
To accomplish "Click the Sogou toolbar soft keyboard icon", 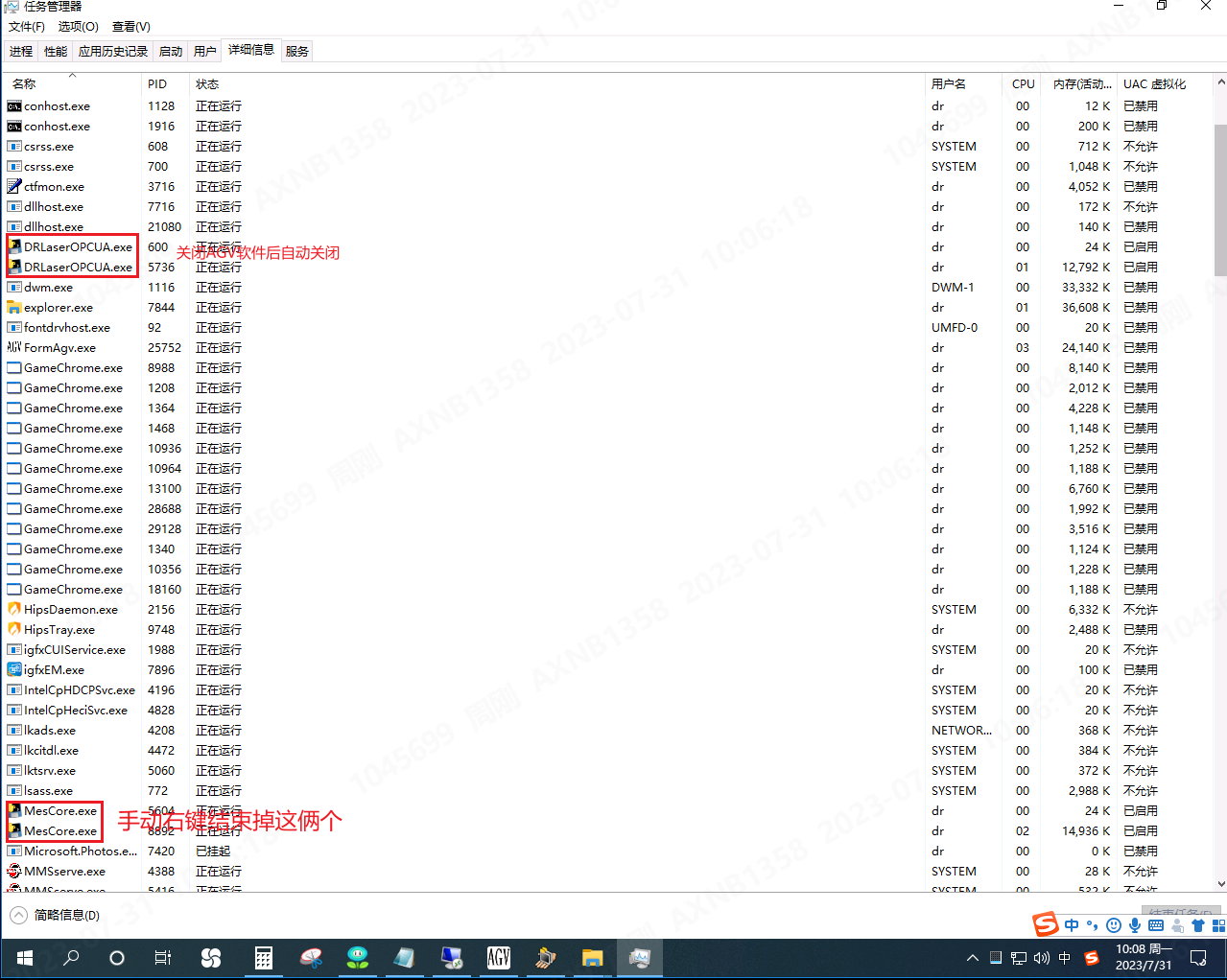I will [1156, 925].
